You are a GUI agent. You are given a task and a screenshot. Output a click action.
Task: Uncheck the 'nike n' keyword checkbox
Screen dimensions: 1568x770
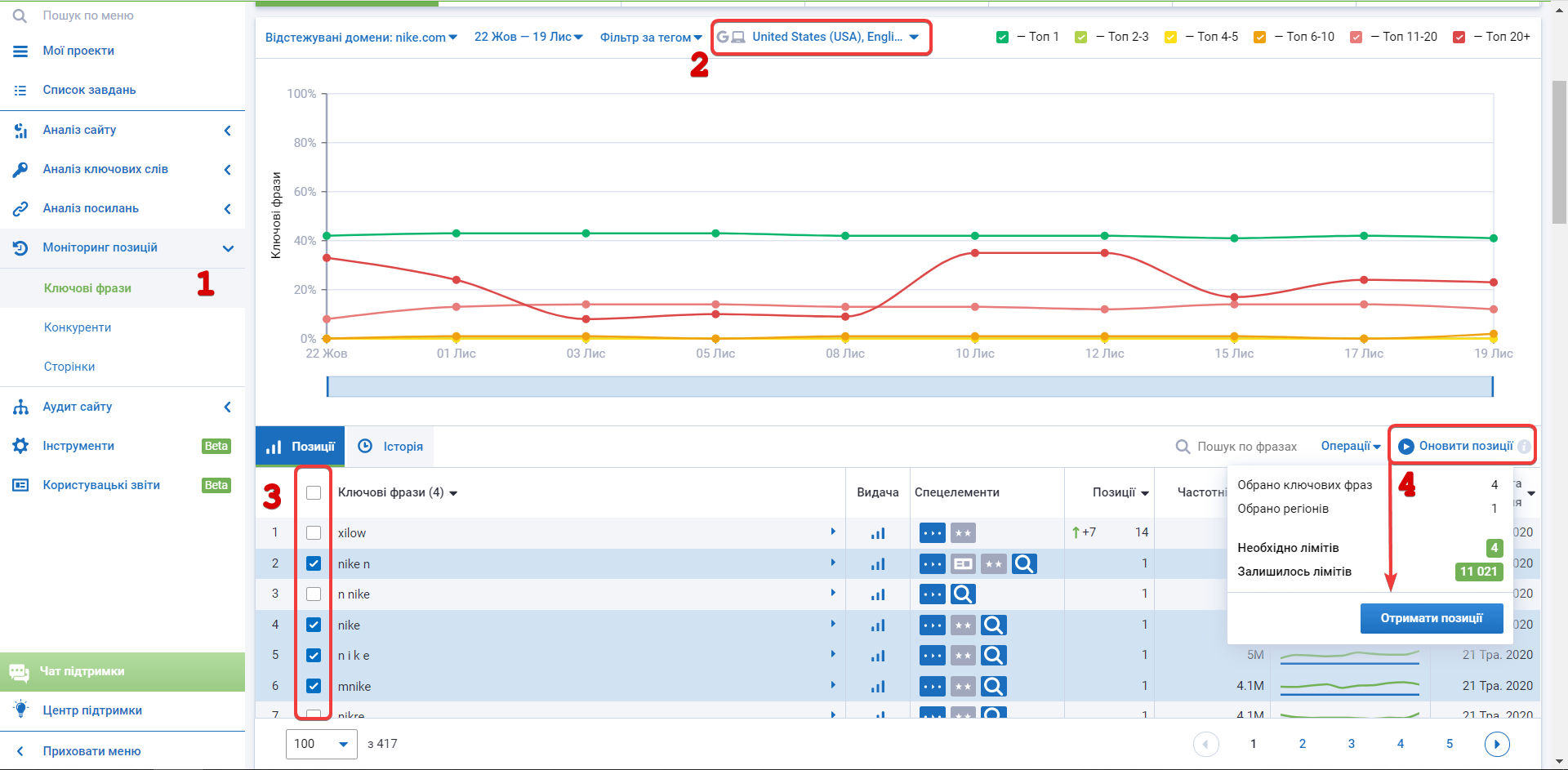point(314,563)
